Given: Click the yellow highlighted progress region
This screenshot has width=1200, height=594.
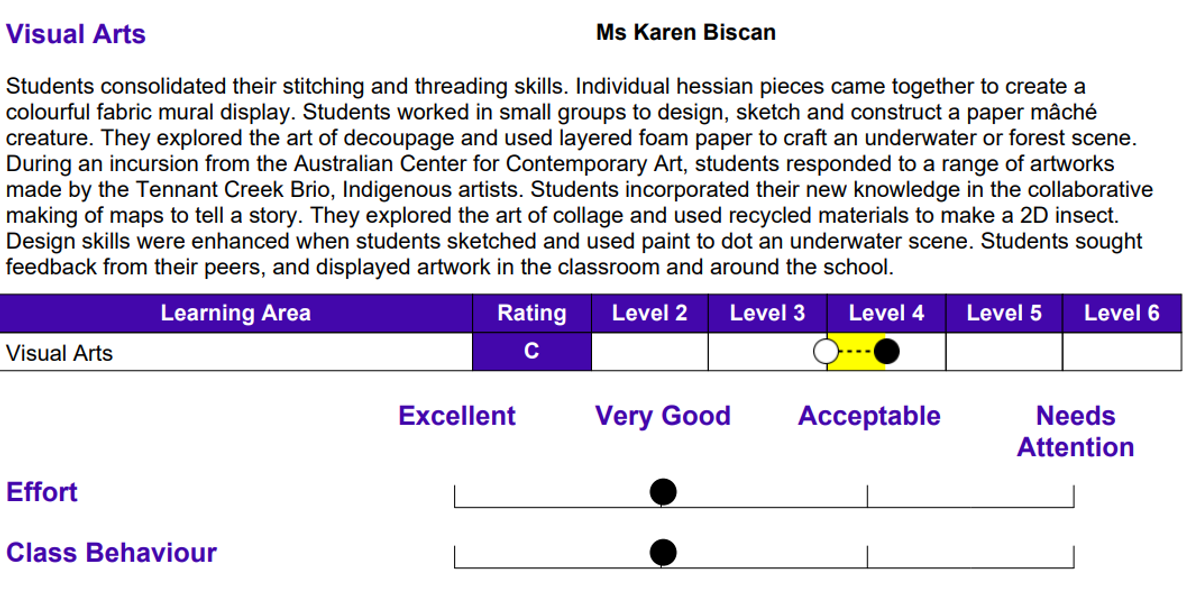Looking at the screenshot, I should pos(856,352).
